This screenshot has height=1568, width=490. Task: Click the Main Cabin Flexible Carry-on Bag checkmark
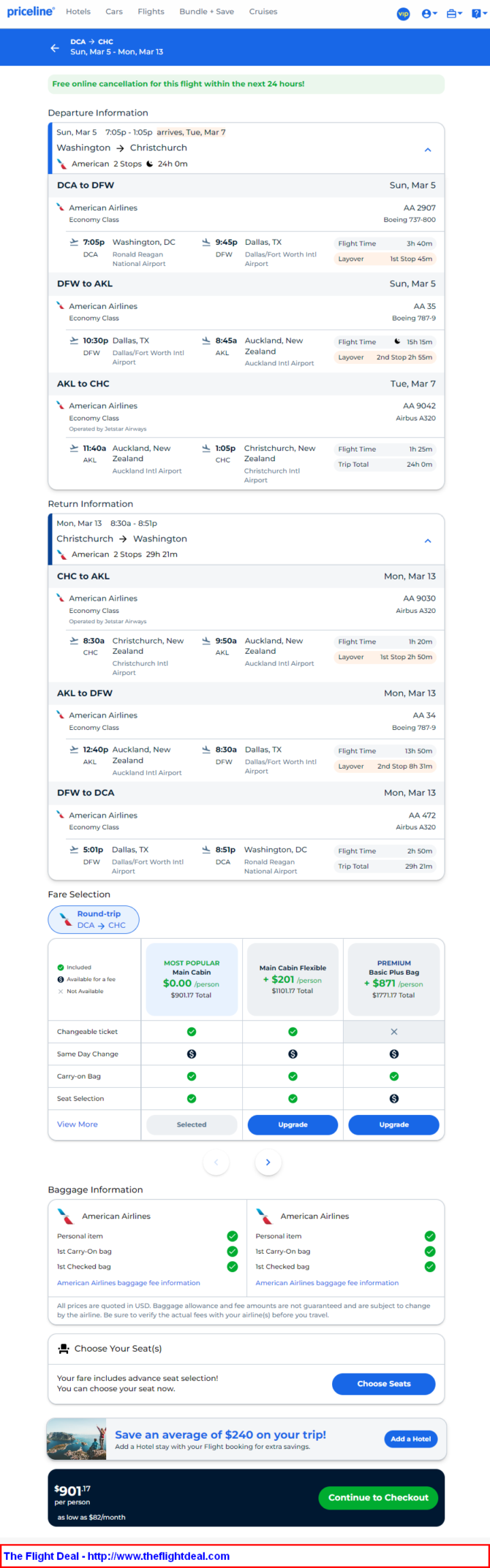click(x=293, y=1076)
